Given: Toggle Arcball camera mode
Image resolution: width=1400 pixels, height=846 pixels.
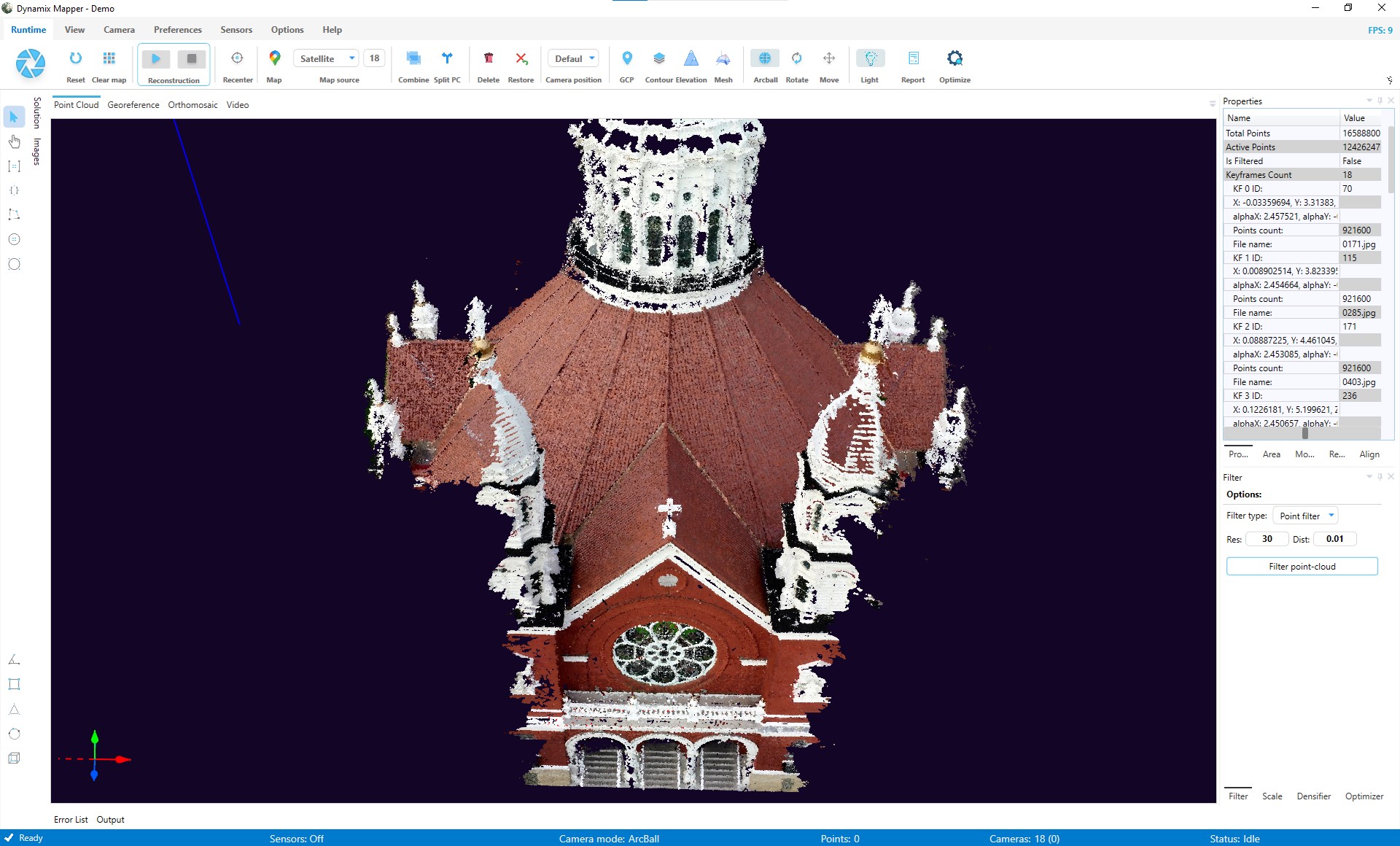Looking at the screenshot, I should 765,59.
